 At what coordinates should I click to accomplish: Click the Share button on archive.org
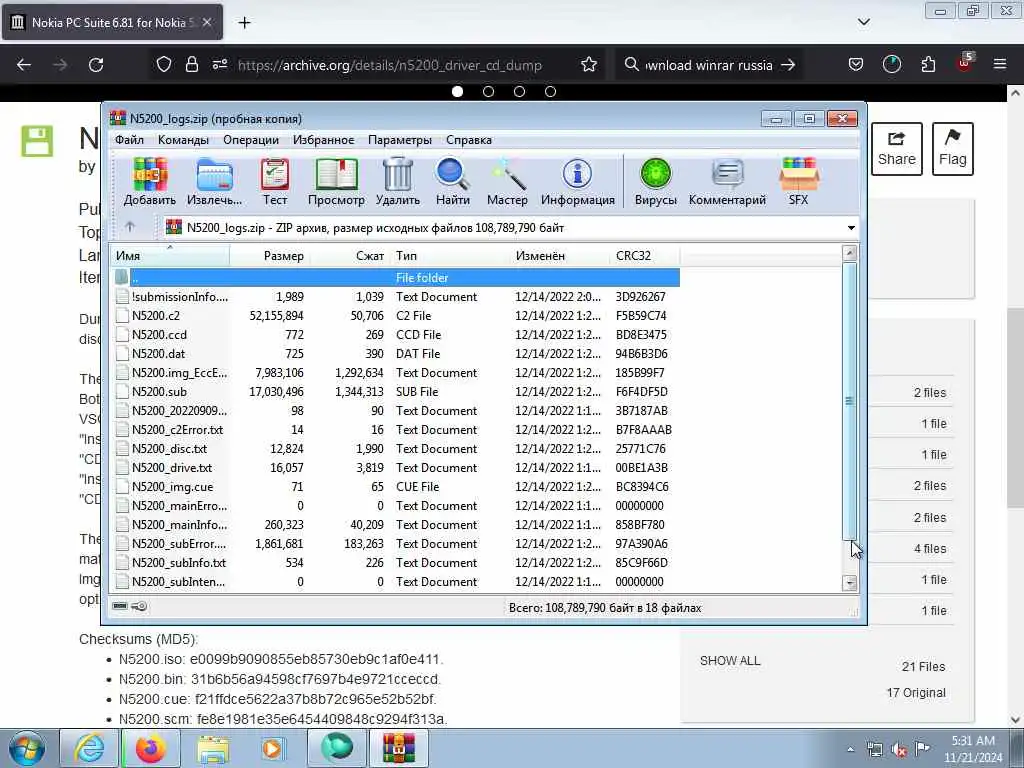(x=897, y=149)
